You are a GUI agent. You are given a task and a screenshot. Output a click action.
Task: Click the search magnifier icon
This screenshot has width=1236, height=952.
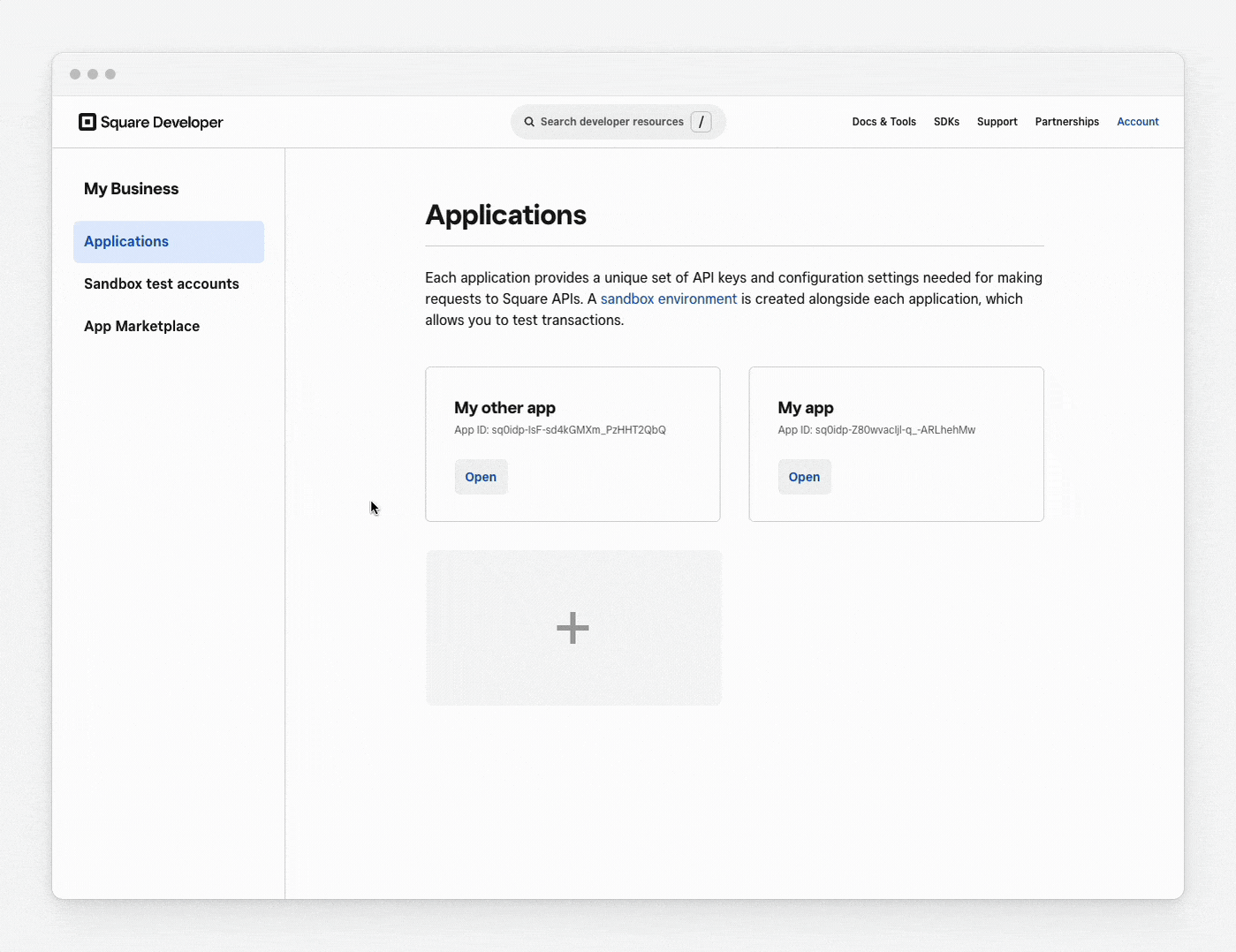click(529, 122)
